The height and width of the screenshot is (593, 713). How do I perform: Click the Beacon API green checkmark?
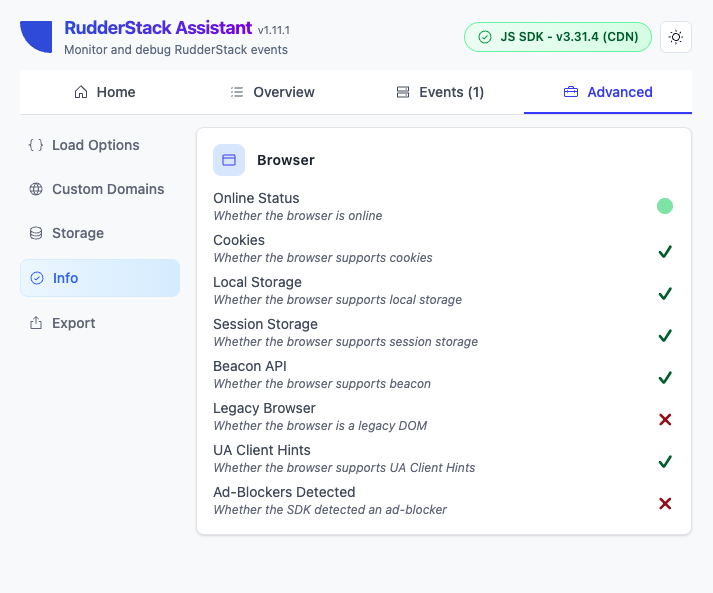tap(665, 377)
